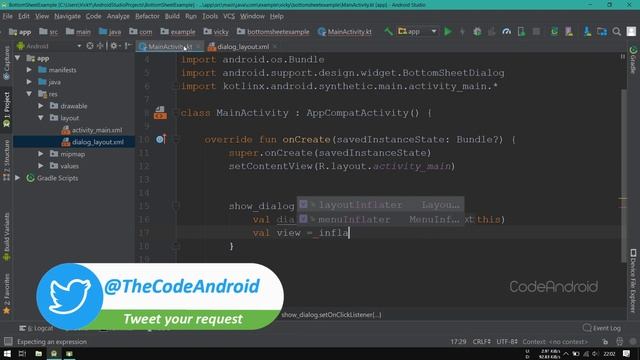Open the Captures side tab
640x360 pixels.
coord(7,63)
